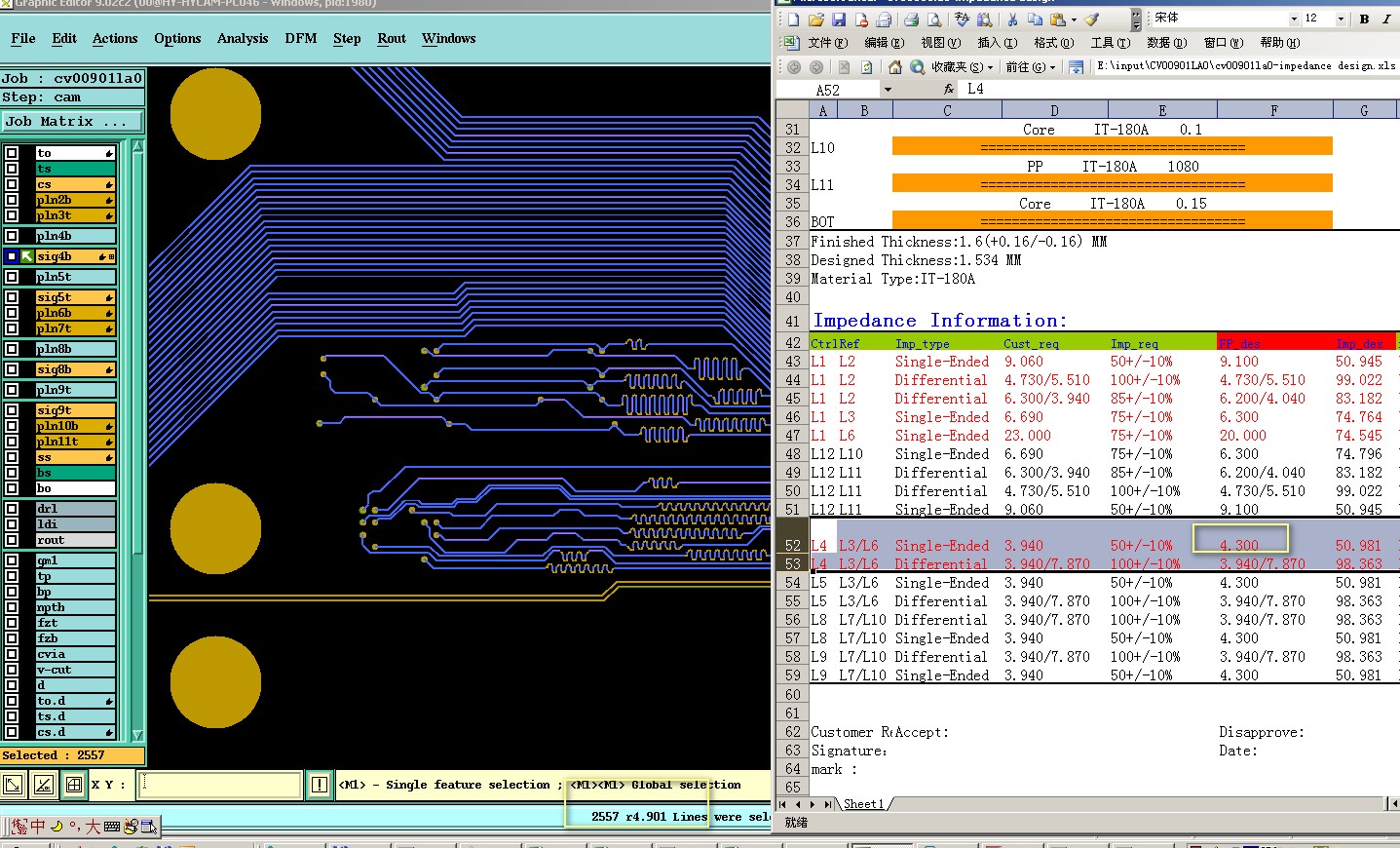Screen dimensions: 1400x848
Task: Click the Job Matrix button
Action: pos(72,122)
